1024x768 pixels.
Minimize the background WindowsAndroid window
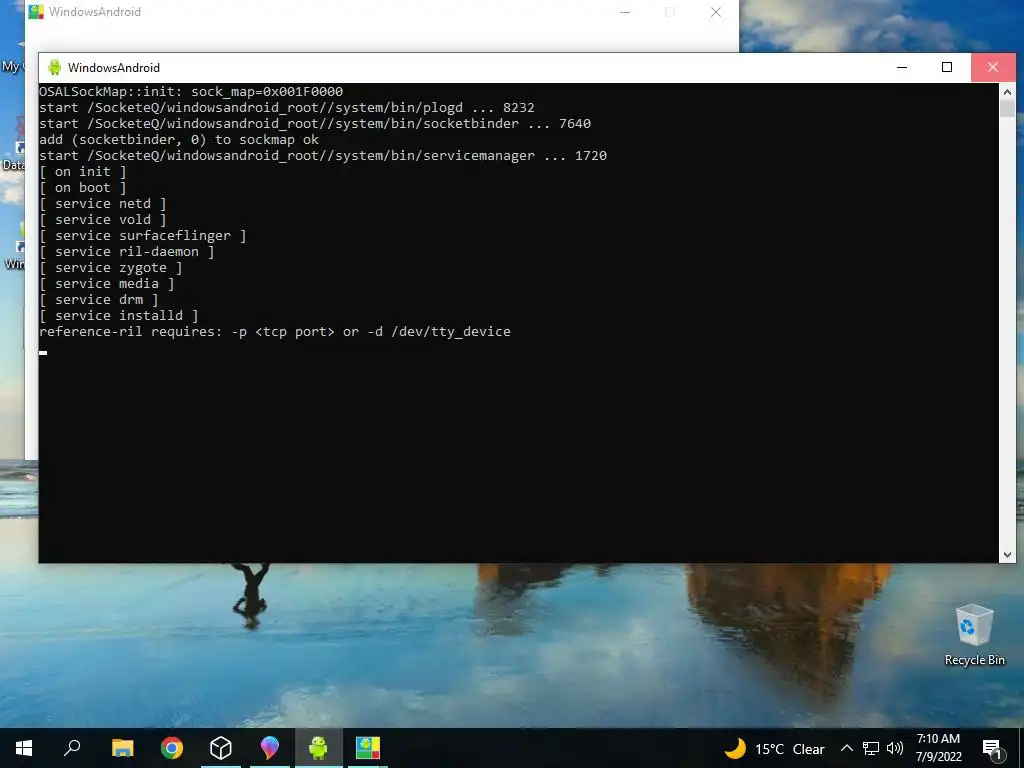[625, 12]
